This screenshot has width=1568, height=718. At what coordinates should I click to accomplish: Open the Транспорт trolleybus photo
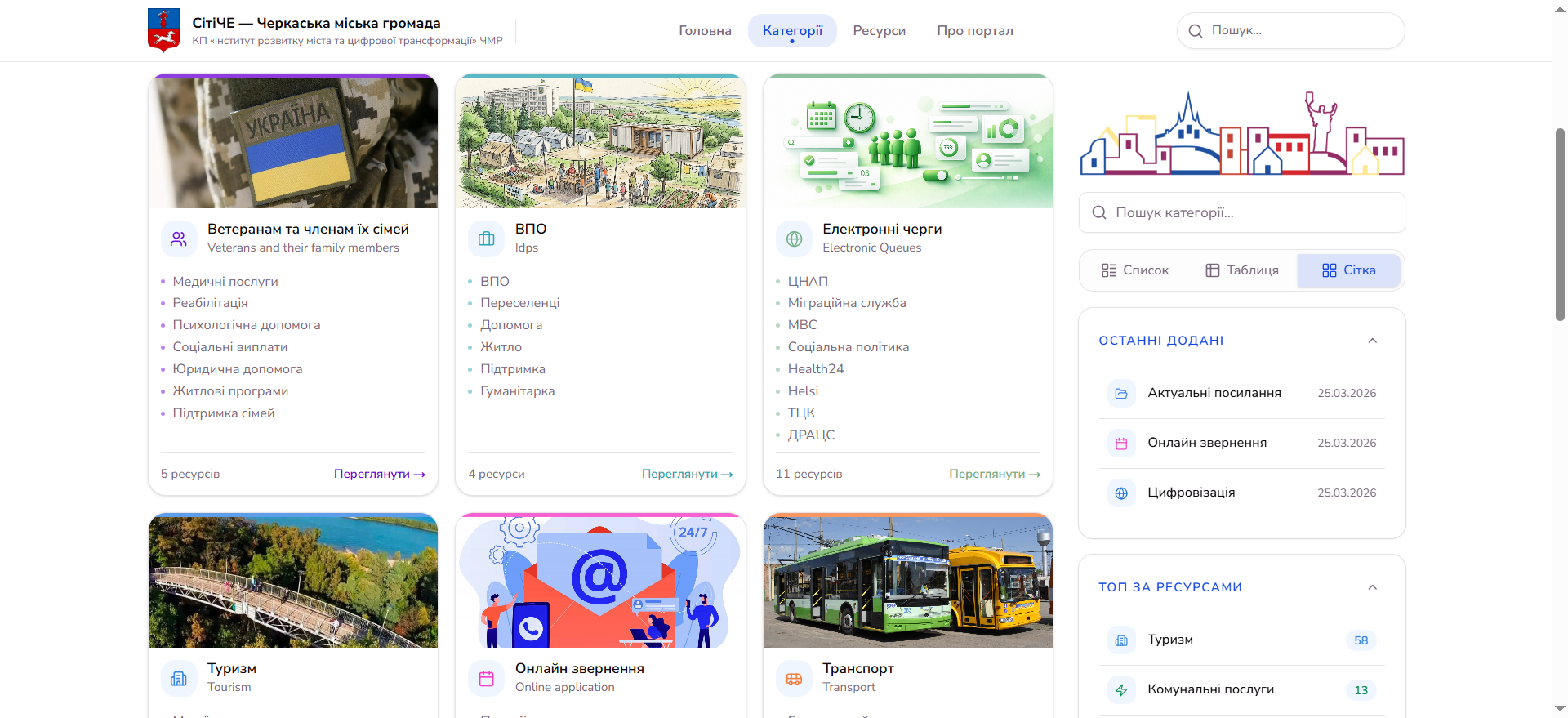click(x=908, y=582)
